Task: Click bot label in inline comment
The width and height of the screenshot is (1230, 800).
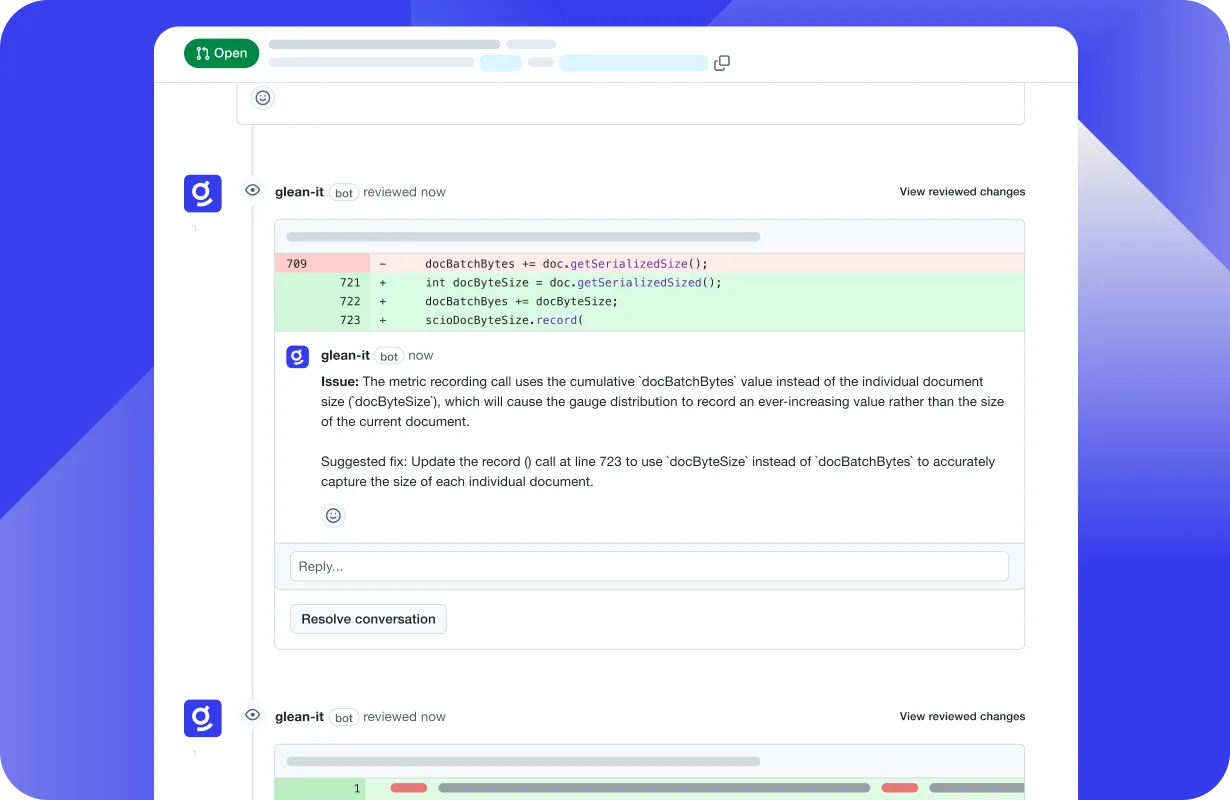Action: [389, 356]
